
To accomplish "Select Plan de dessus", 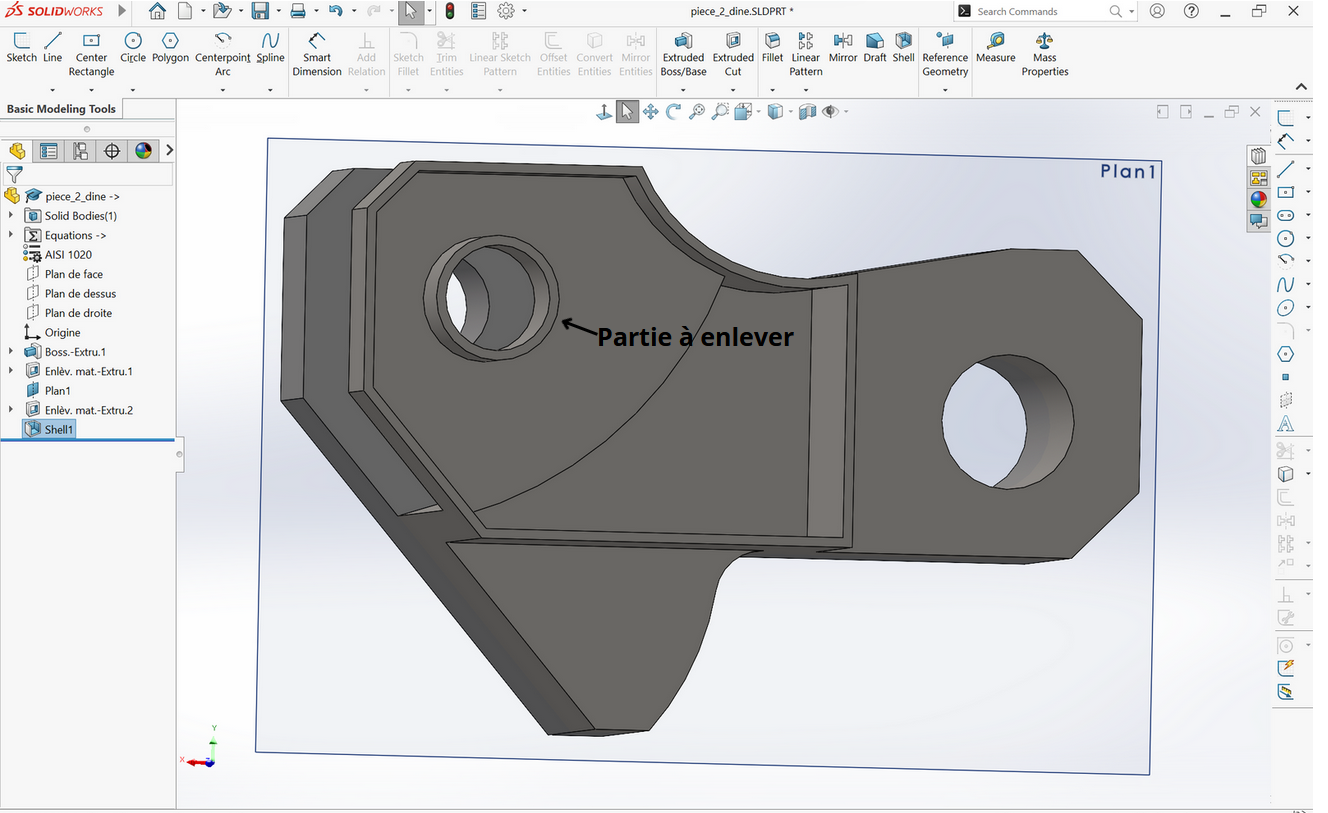I will [80, 293].
